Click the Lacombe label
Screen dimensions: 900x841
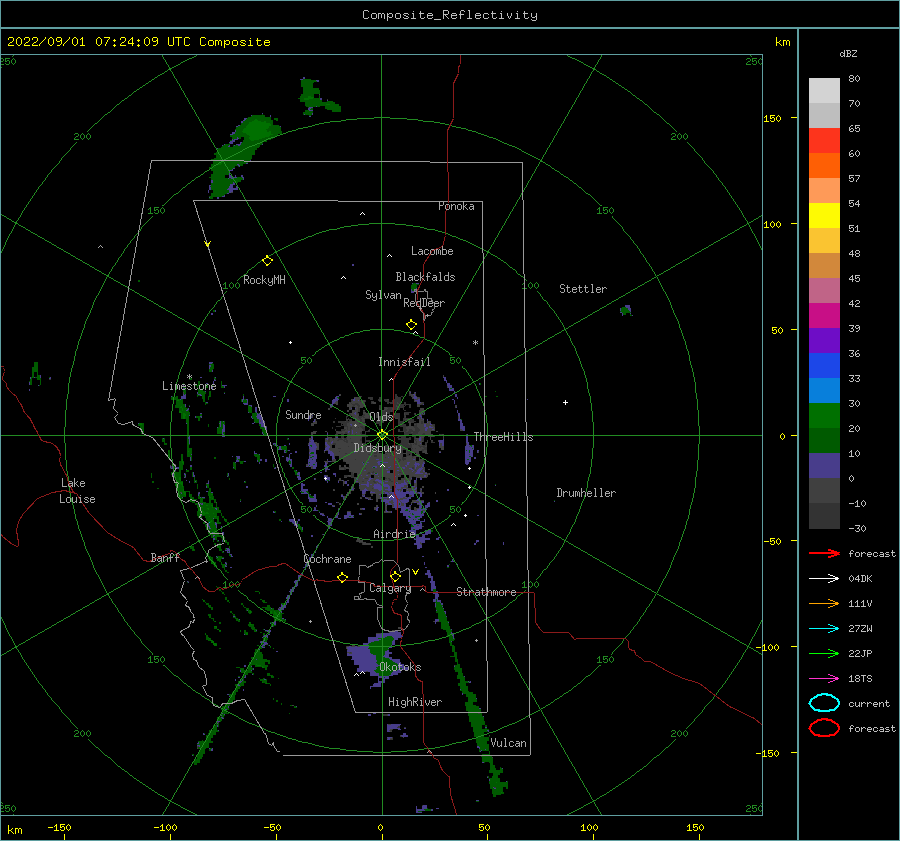pyautogui.click(x=432, y=251)
